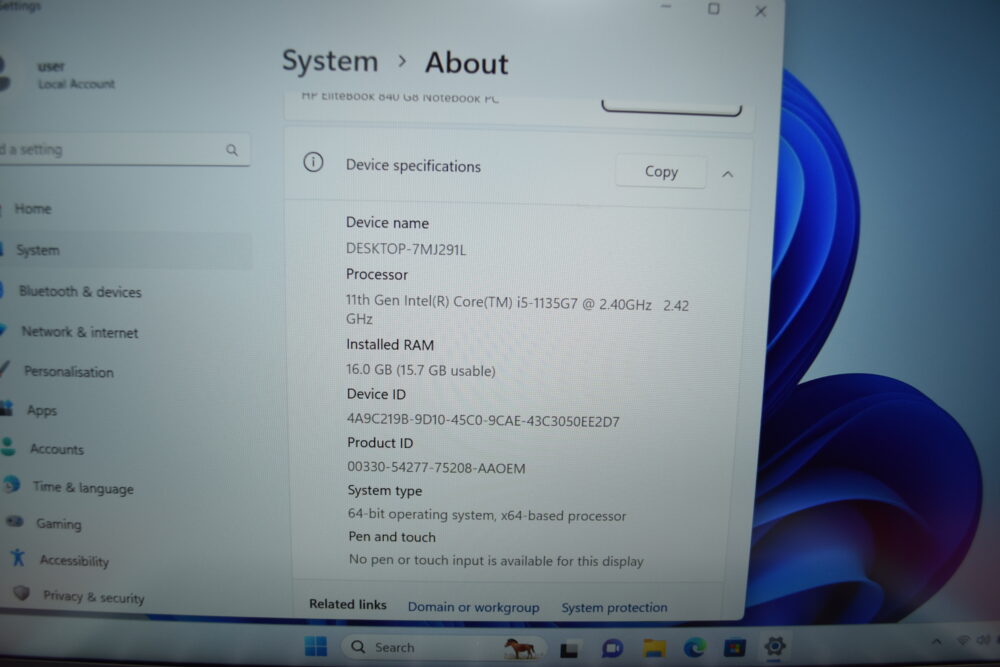Click device name DESKTOP-7MJ291L

(406, 249)
